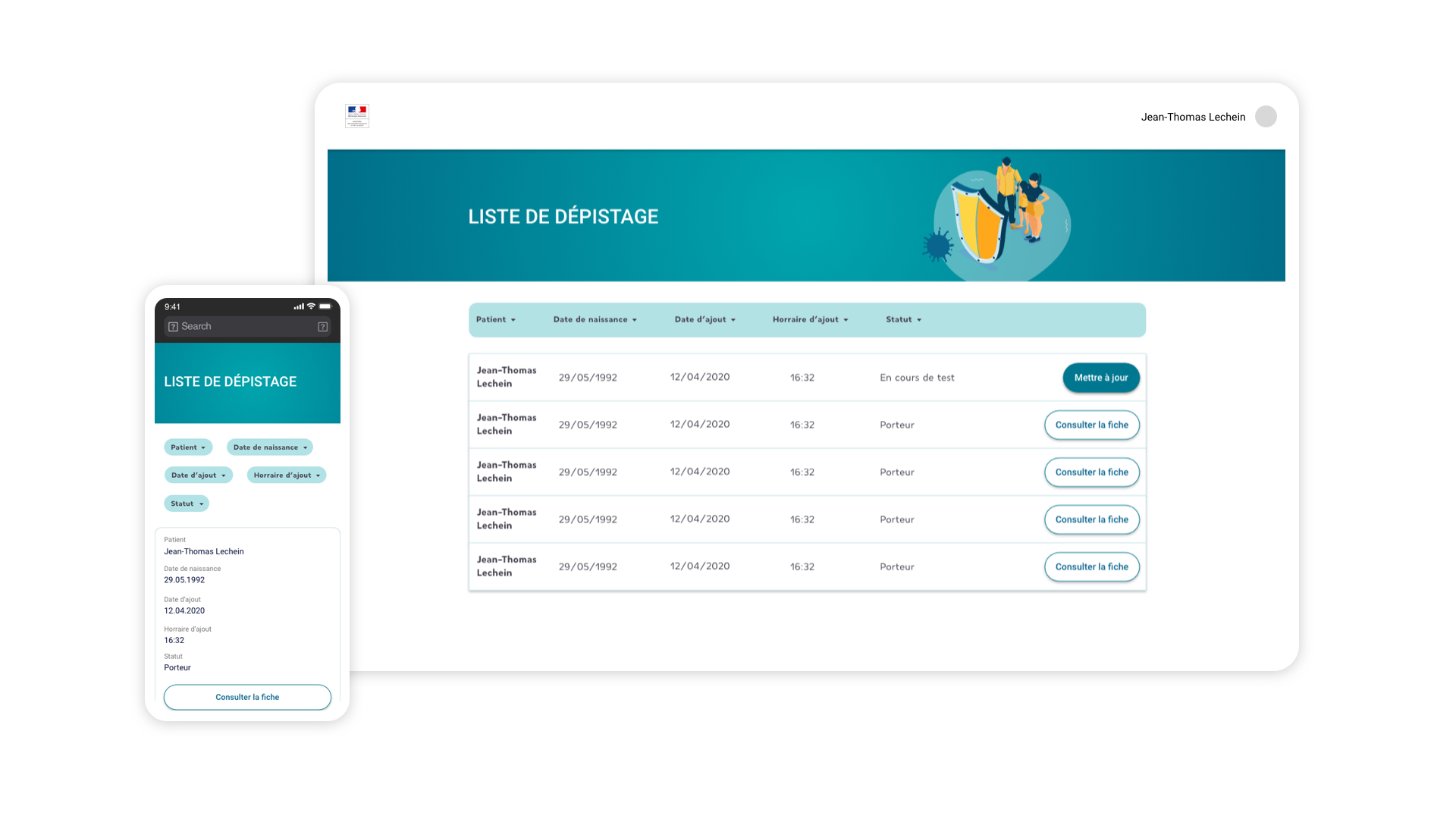This screenshot has height=819, width=1456.
Task: Open the mobile Date de naissance filter chip
Action: tap(270, 447)
